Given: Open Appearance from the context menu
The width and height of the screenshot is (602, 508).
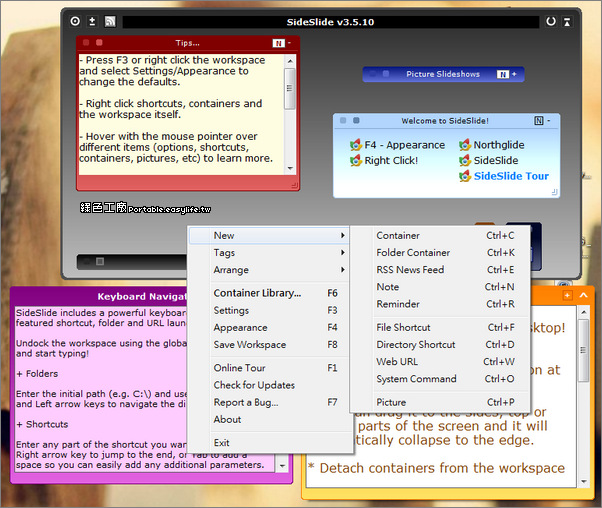Looking at the screenshot, I should coord(269,328).
